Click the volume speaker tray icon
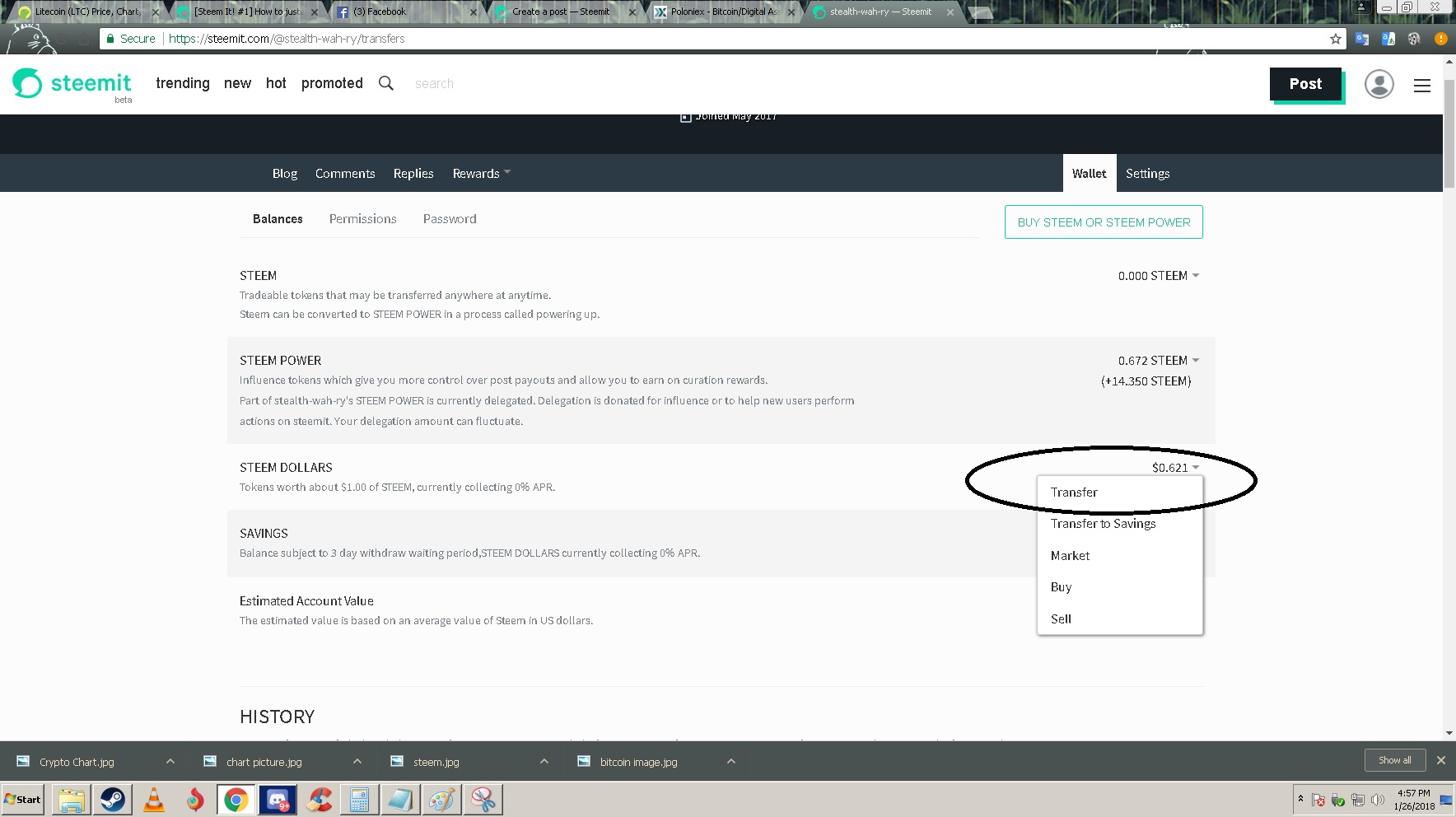This screenshot has width=1456, height=817. click(x=1377, y=800)
